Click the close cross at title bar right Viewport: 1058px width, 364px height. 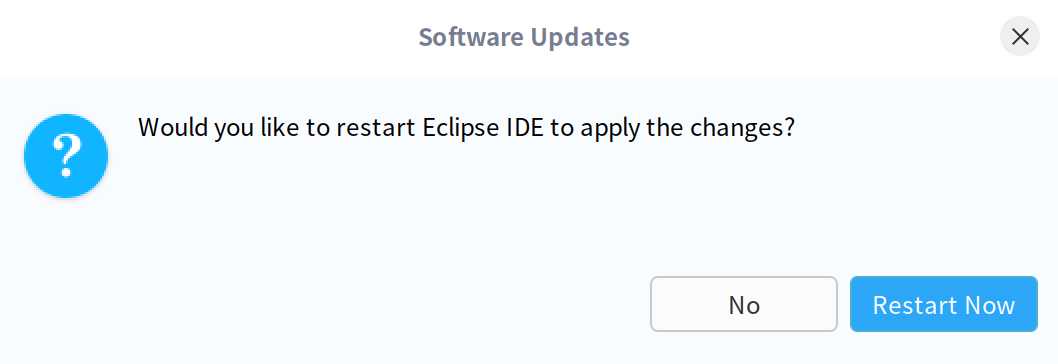[1020, 36]
